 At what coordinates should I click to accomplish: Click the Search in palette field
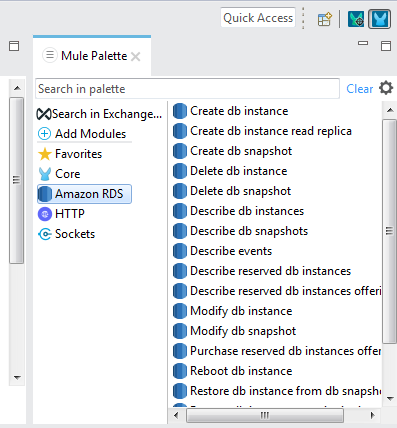(x=187, y=89)
